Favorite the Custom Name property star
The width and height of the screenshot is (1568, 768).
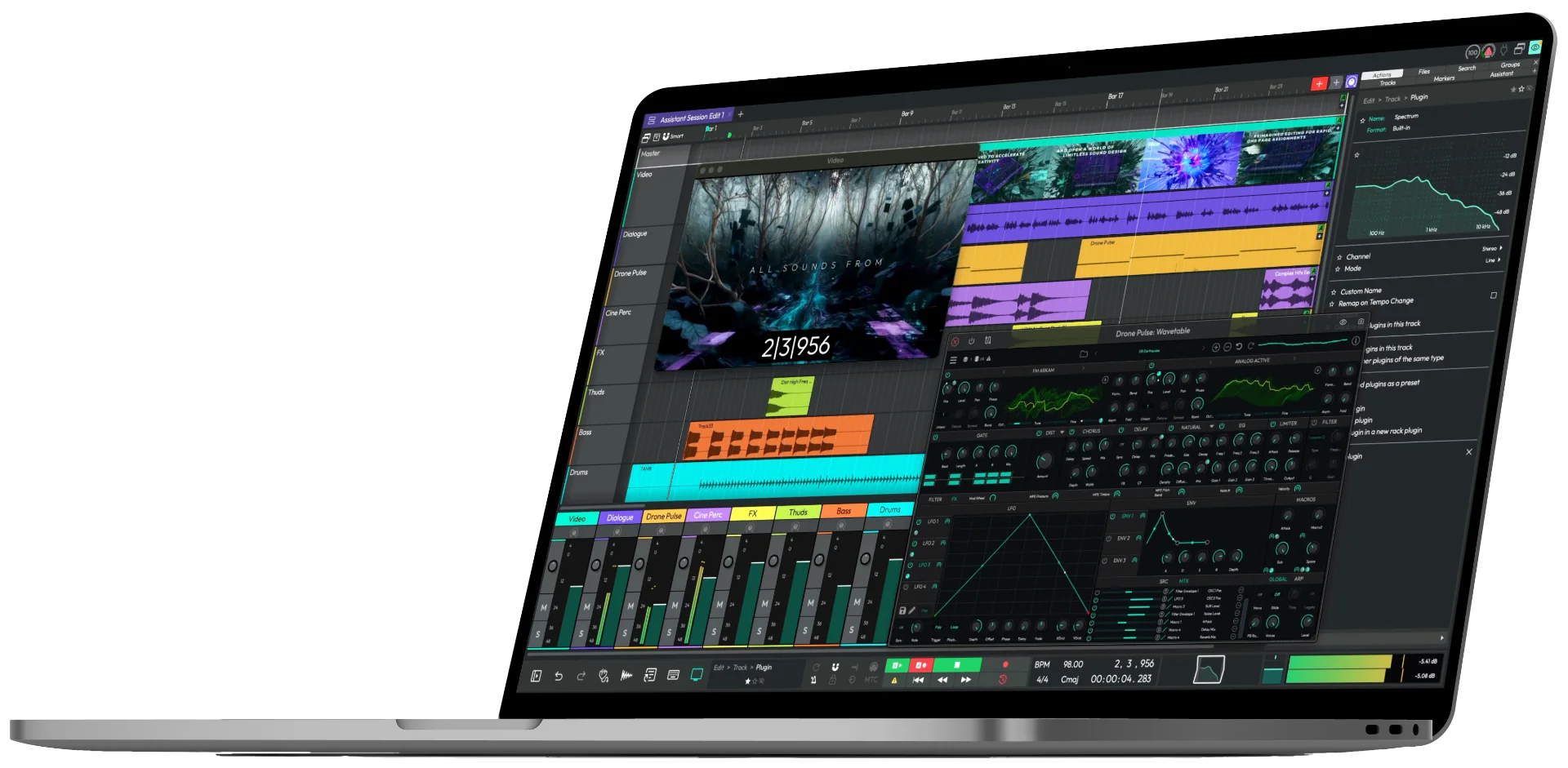pyautogui.click(x=1334, y=292)
